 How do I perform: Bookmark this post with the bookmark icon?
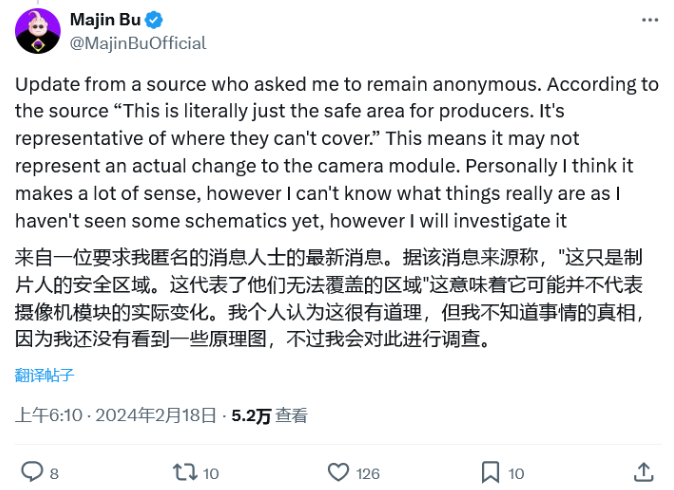[490, 471]
